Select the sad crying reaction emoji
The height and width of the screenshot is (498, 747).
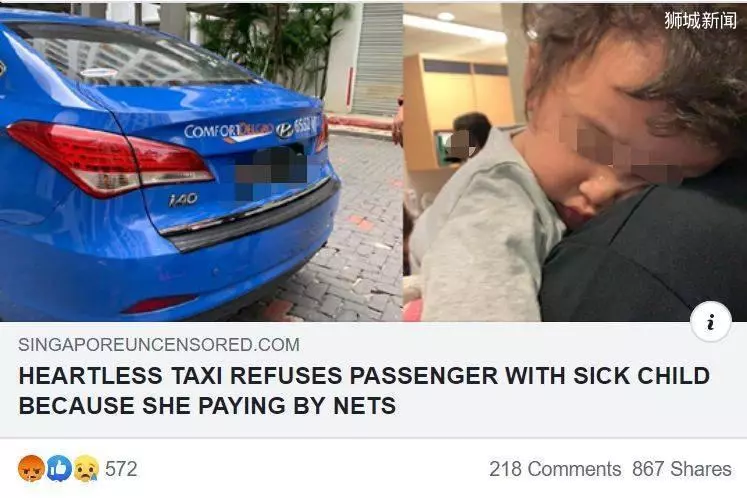[x=86, y=468]
